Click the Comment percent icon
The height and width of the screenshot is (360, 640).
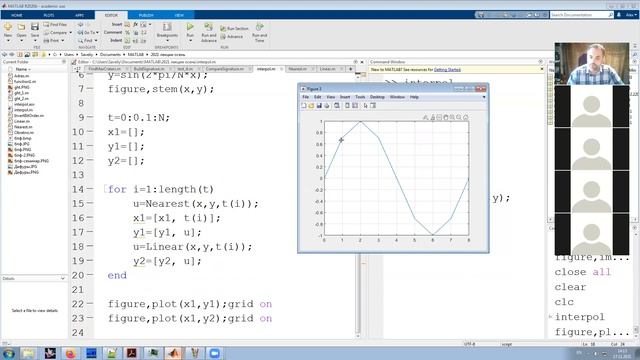[x=128, y=32]
